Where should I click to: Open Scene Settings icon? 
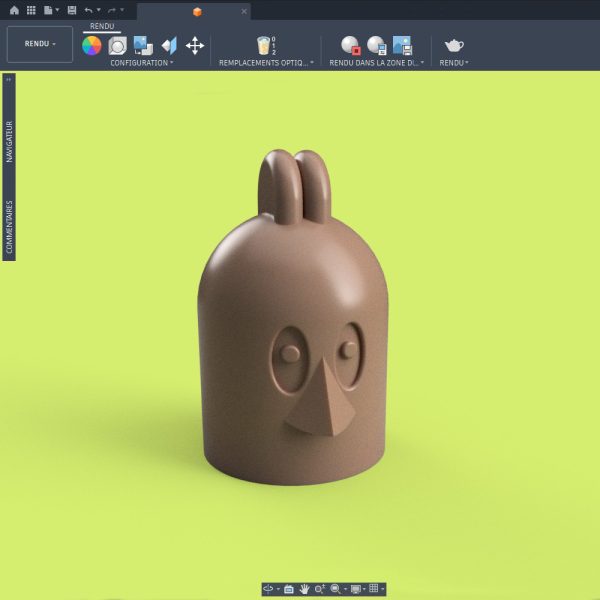click(117, 46)
